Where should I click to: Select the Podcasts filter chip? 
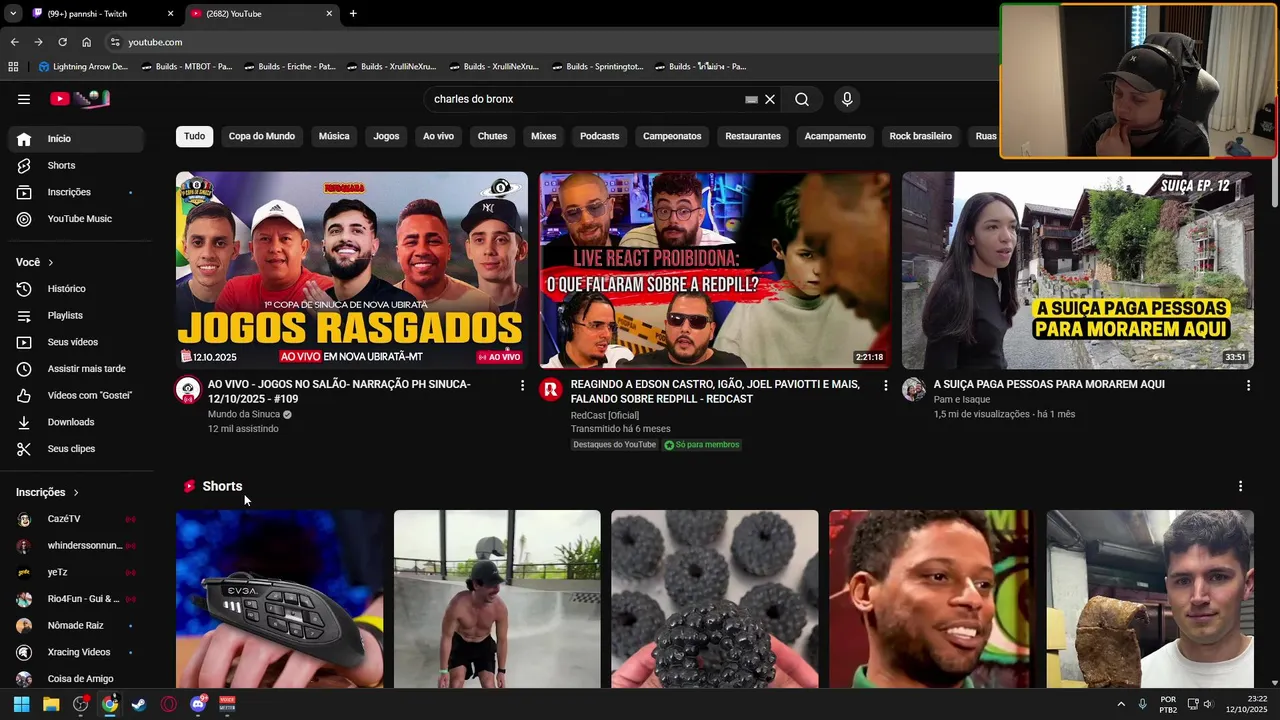point(600,136)
